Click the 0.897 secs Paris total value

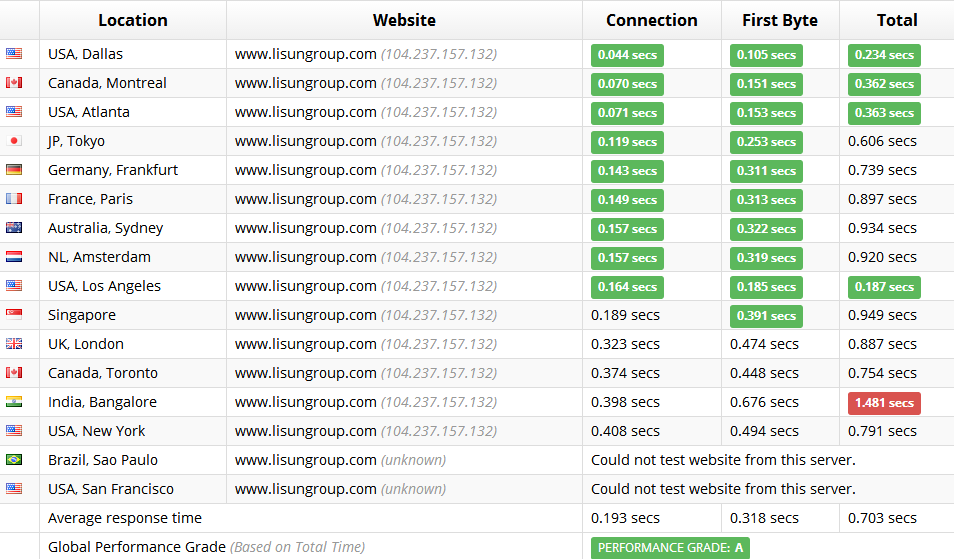click(x=882, y=199)
